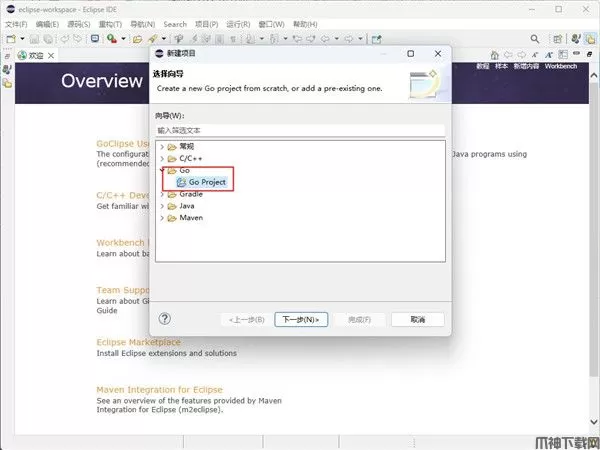Open the 文件(F) menu
600x450 pixels.
click(x=16, y=24)
